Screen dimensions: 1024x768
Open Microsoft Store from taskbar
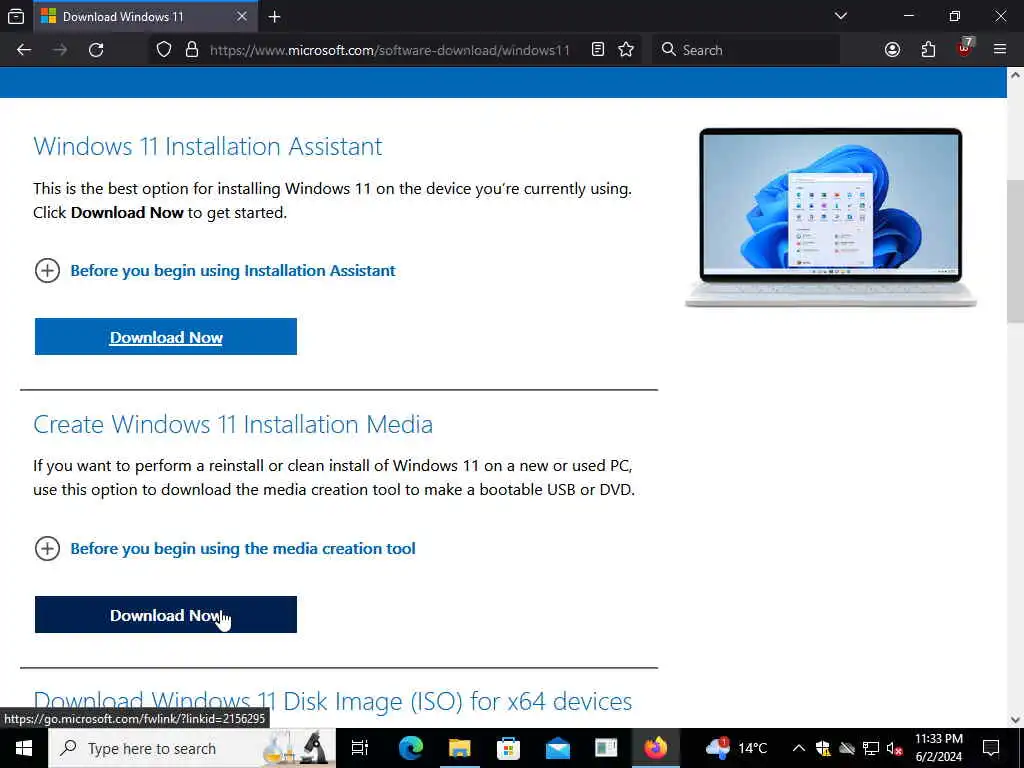[x=508, y=748]
